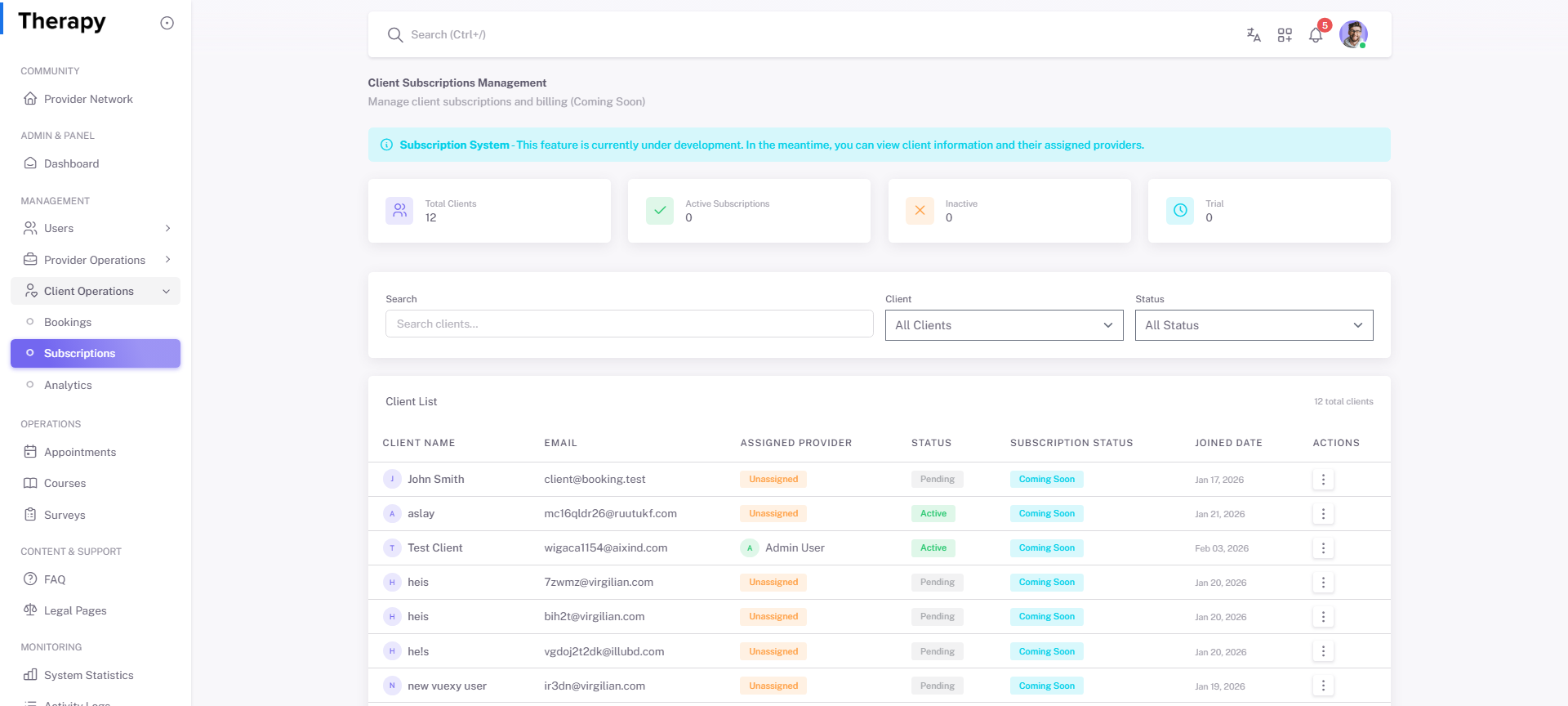
Task: Open the notifications bell icon
Action: coord(1316,35)
